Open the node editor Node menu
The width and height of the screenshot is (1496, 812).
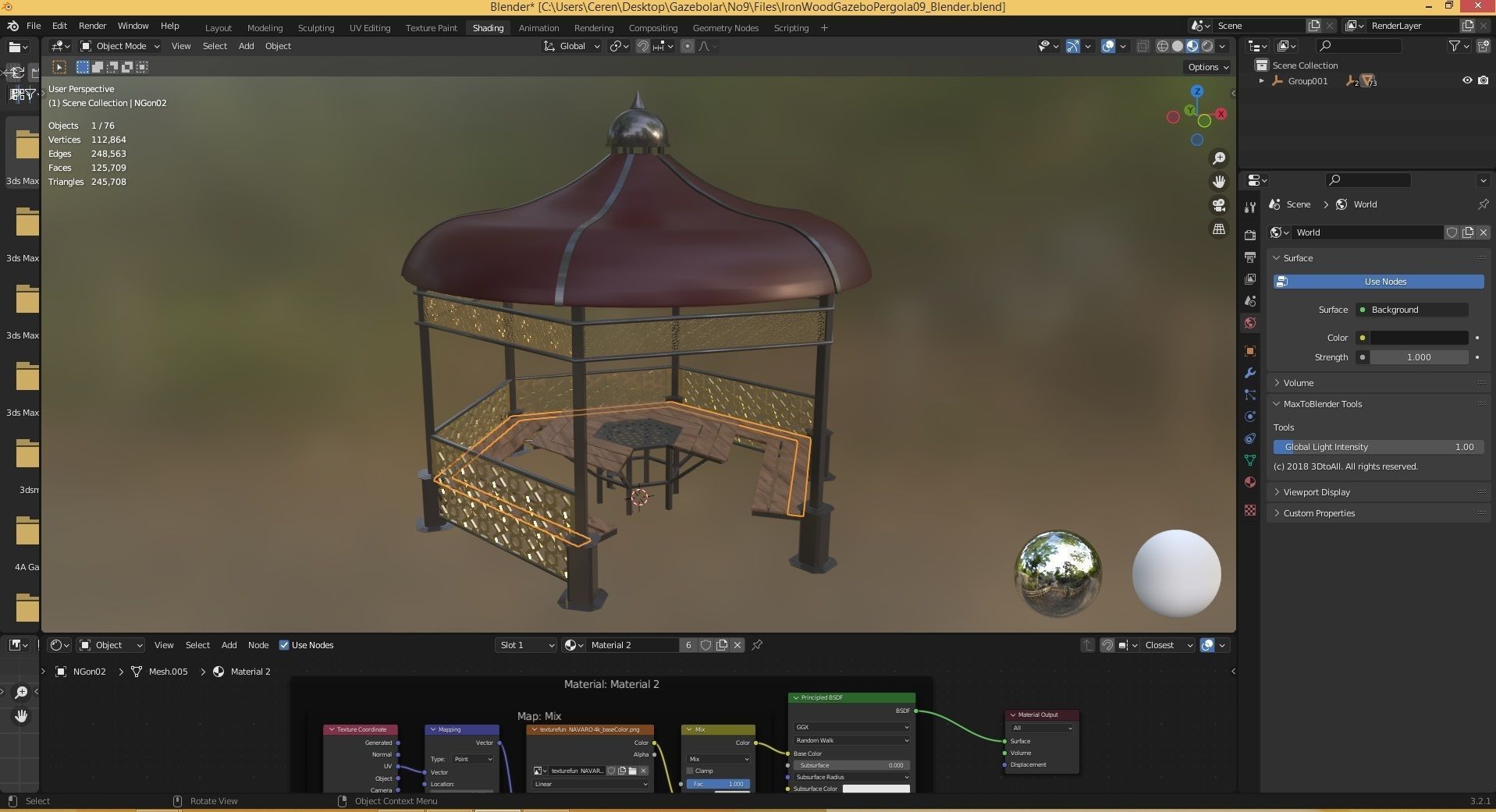(x=258, y=645)
